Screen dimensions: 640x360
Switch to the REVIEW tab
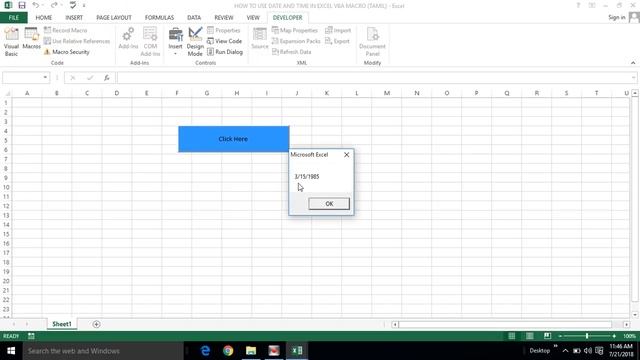coord(224,18)
